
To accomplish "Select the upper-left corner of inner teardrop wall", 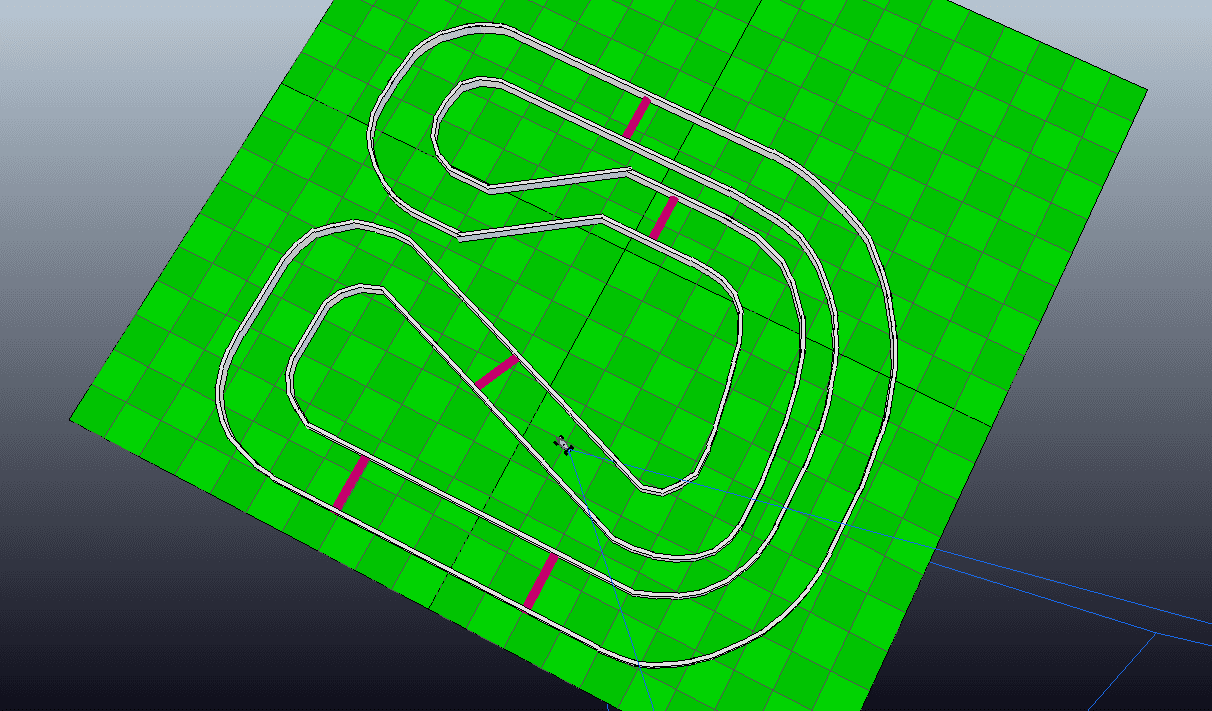I will coord(350,291).
